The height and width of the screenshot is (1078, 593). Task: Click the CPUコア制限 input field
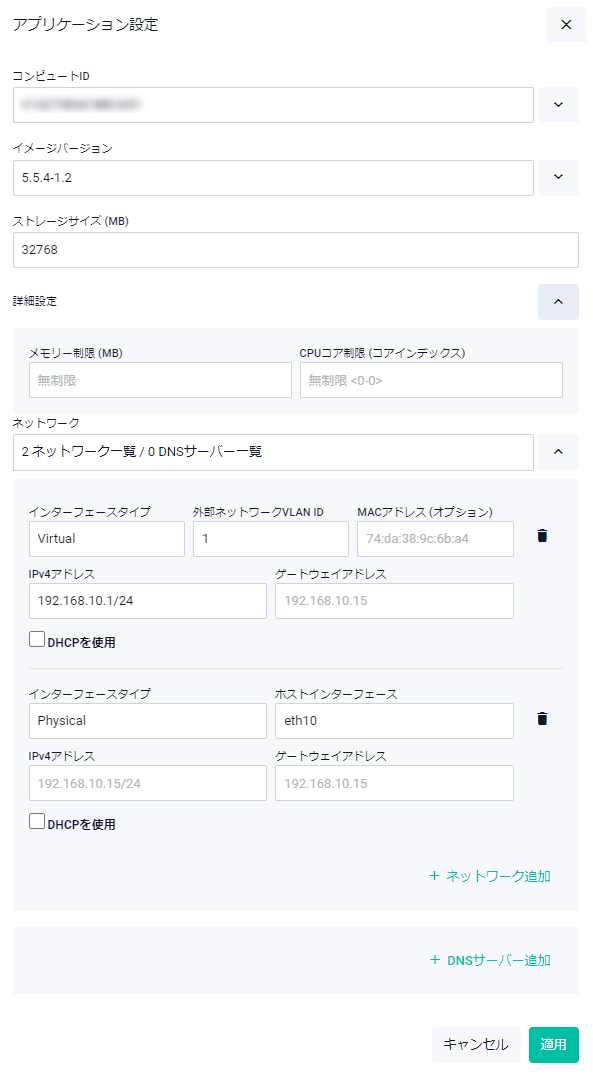431,380
